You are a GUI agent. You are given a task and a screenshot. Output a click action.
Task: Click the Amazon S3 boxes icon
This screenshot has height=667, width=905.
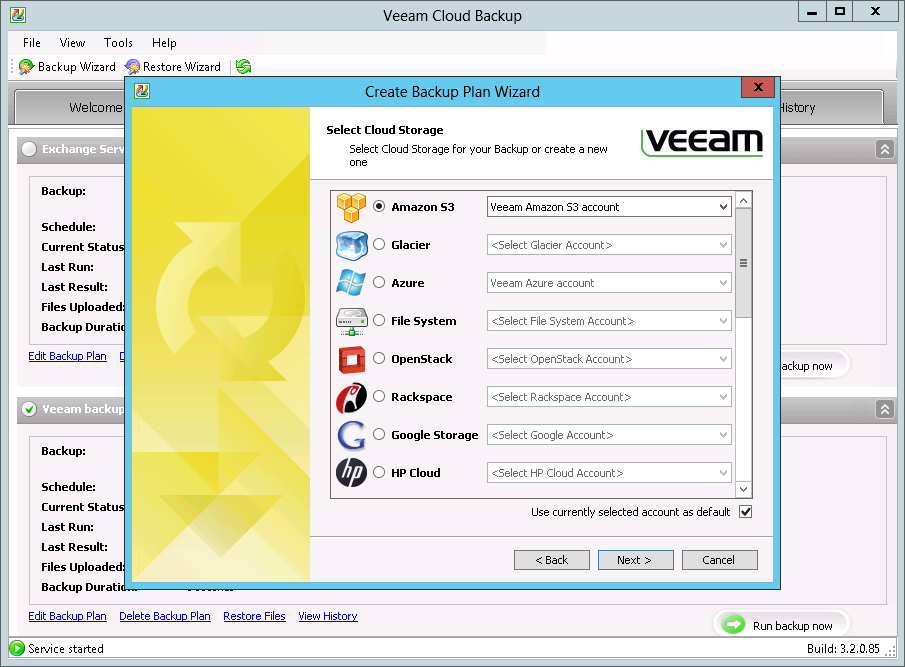tap(351, 207)
